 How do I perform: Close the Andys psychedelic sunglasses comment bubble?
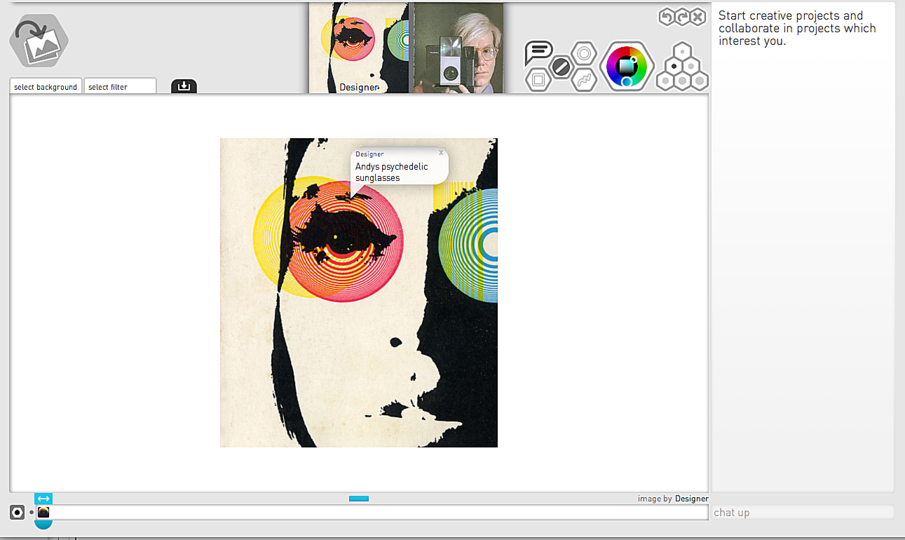click(x=441, y=153)
